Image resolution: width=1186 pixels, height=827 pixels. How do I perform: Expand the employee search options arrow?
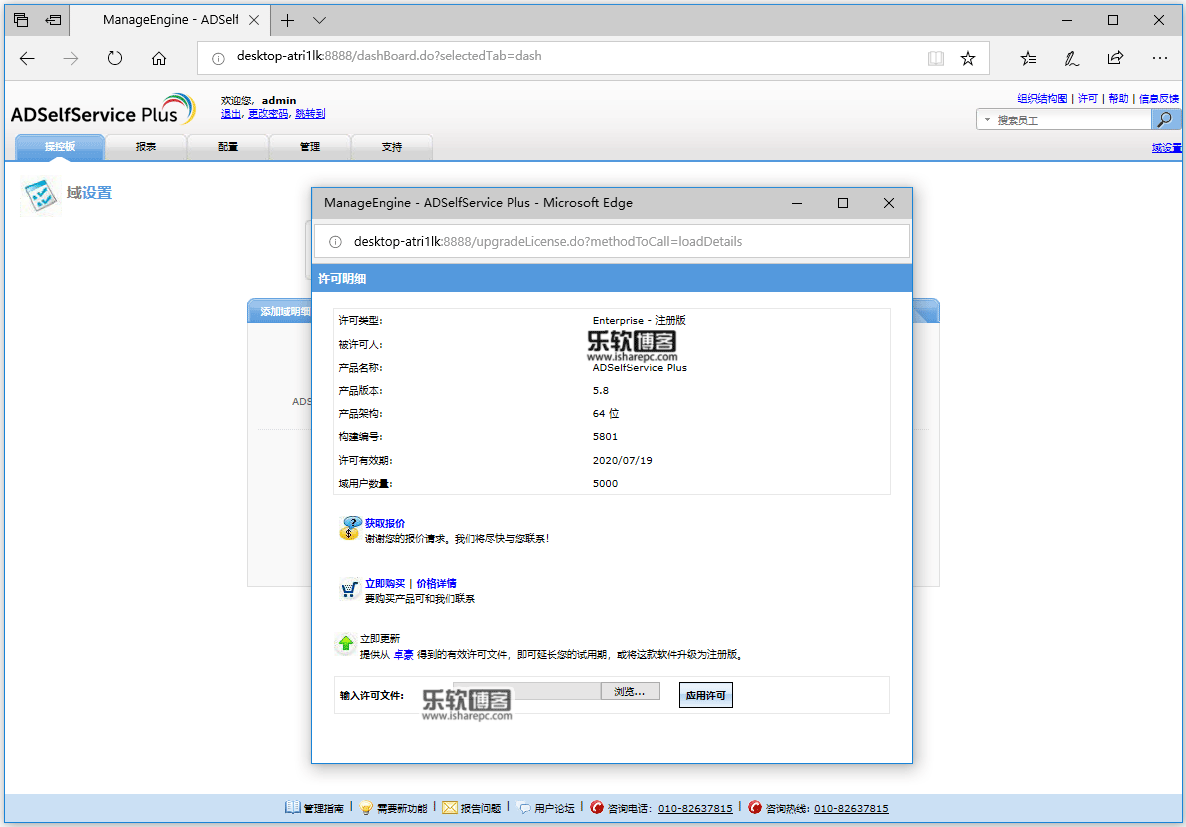pos(987,120)
